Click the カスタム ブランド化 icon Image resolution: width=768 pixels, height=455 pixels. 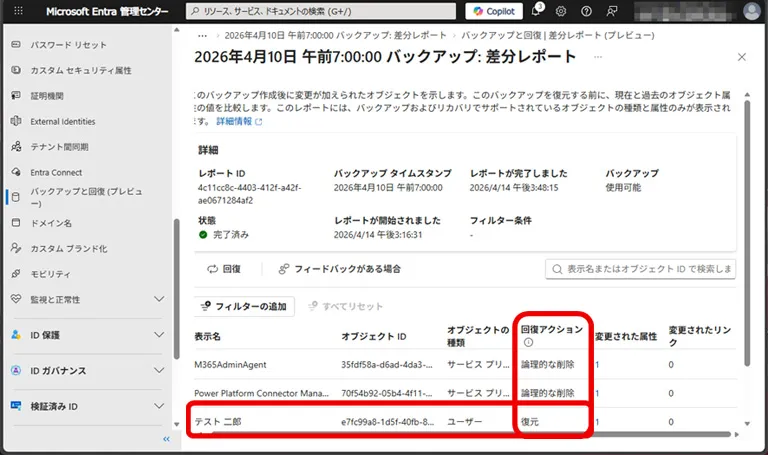click(x=16, y=248)
